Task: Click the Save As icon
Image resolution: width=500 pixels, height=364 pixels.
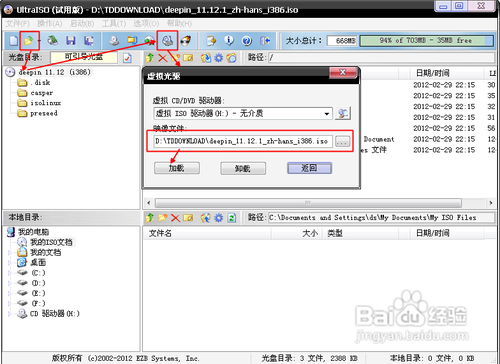Action: (88, 41)
